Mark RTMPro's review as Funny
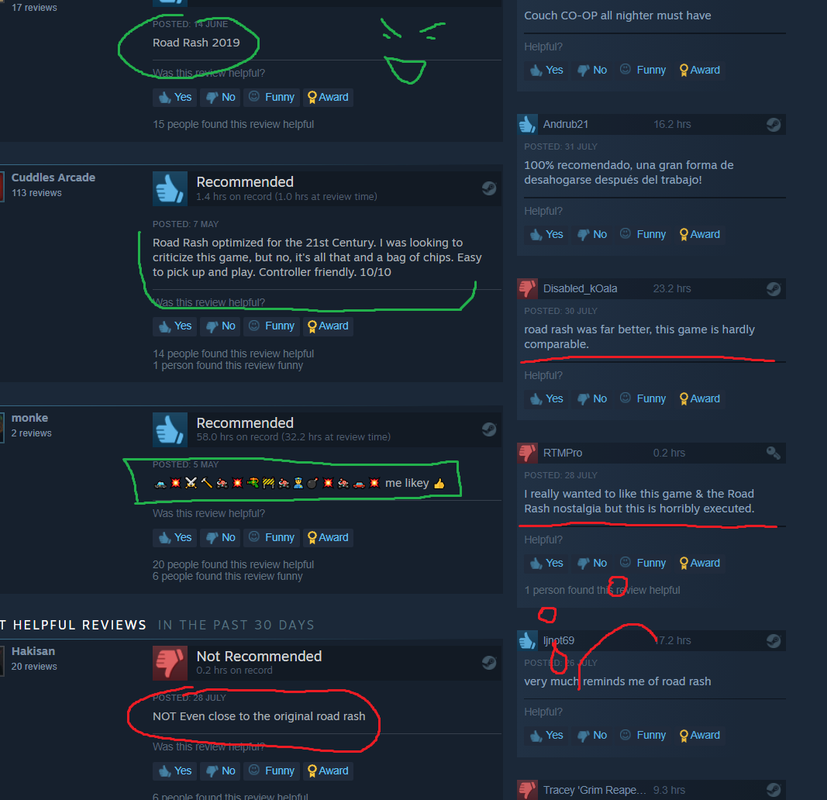 643,563
